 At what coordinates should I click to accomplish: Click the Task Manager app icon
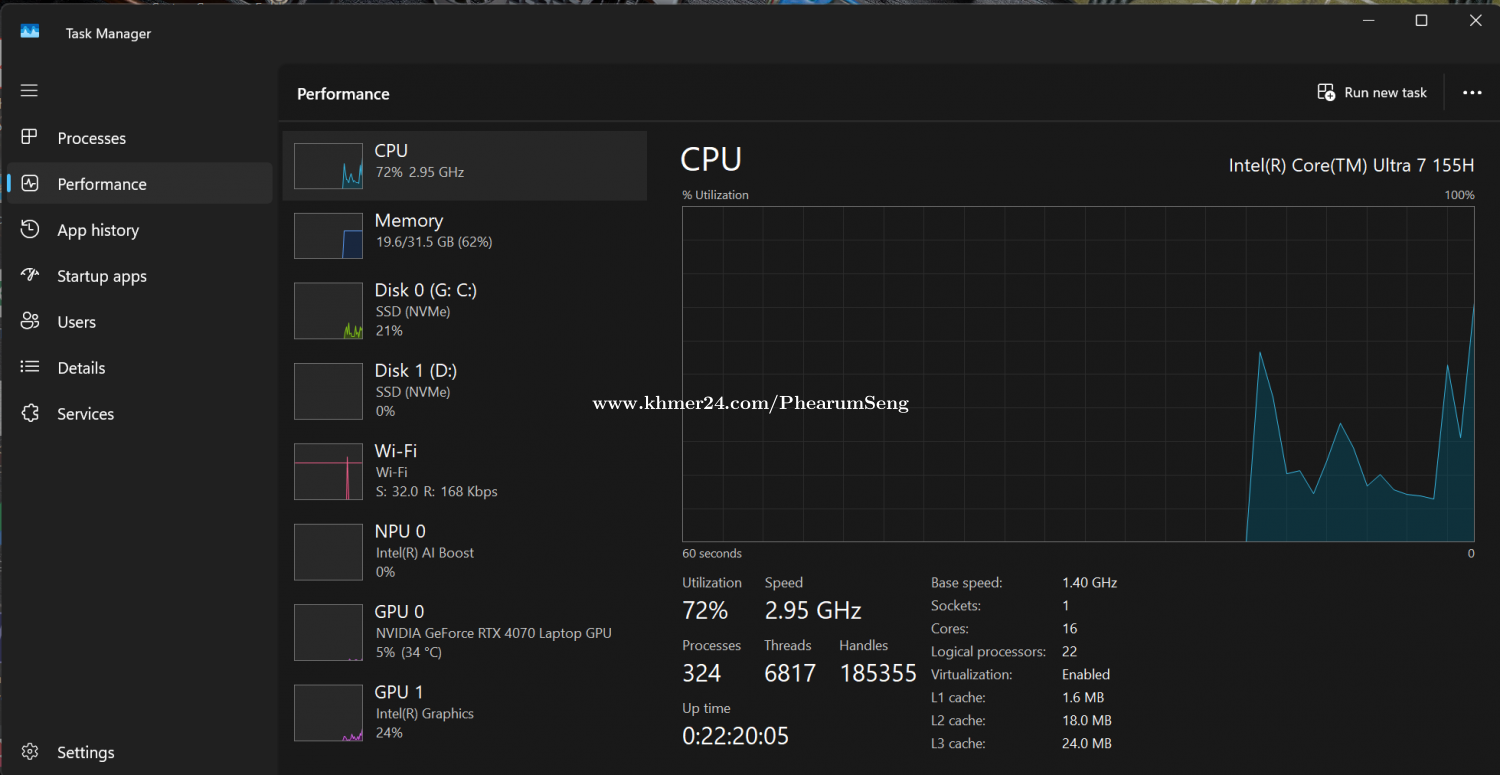point(30,32)
